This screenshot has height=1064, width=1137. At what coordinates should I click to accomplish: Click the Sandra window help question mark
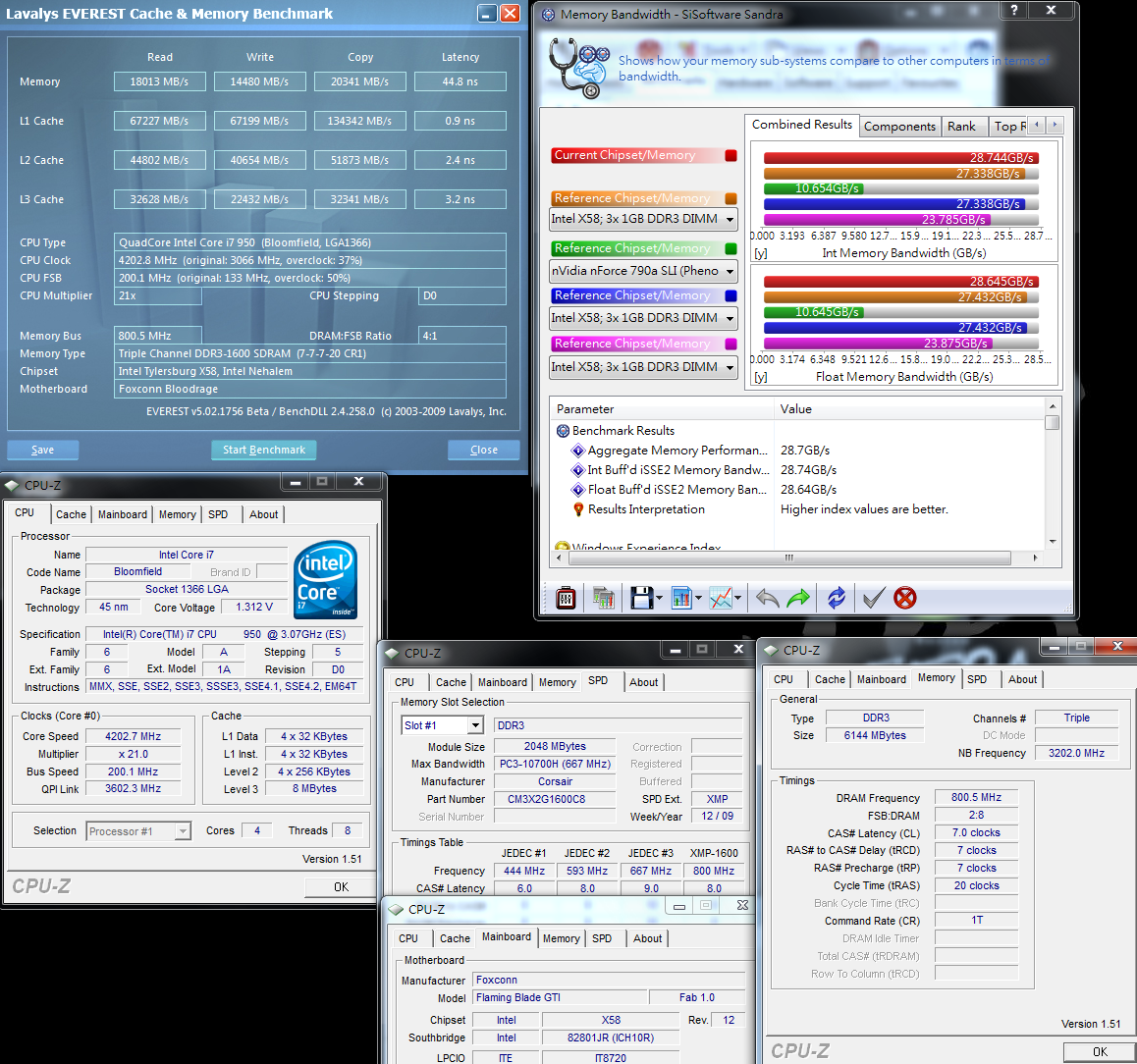coord(1013,10)
